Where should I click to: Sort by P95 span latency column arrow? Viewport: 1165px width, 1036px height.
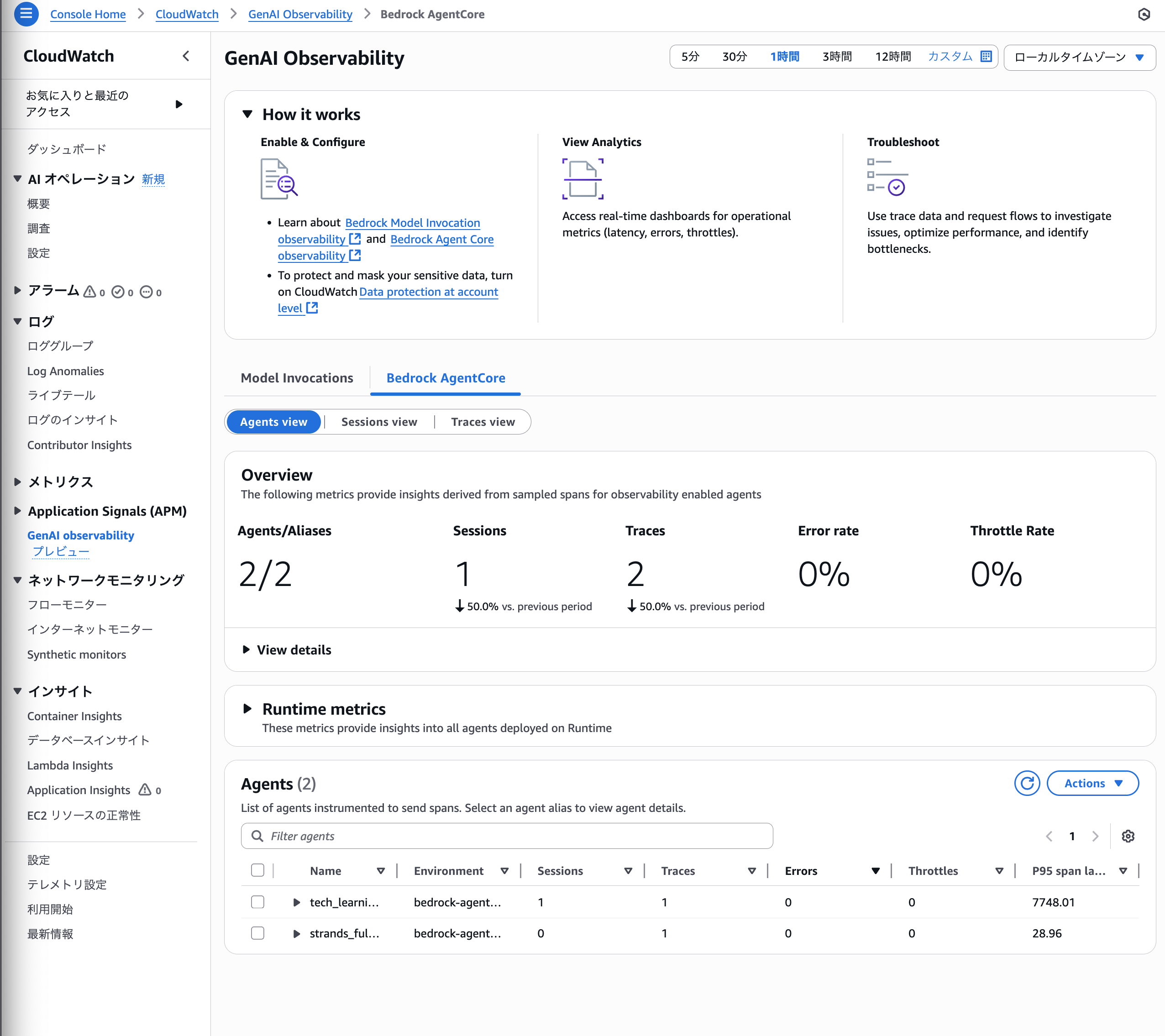point(1123,871)
